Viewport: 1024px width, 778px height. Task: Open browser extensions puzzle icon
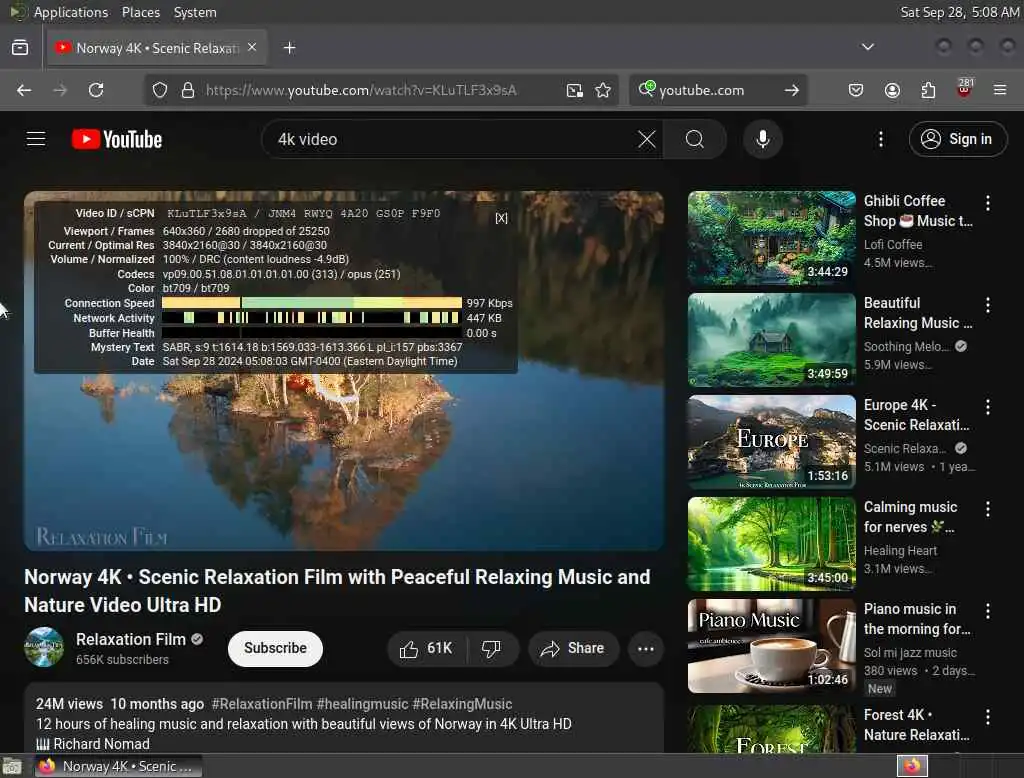[928, 90]
